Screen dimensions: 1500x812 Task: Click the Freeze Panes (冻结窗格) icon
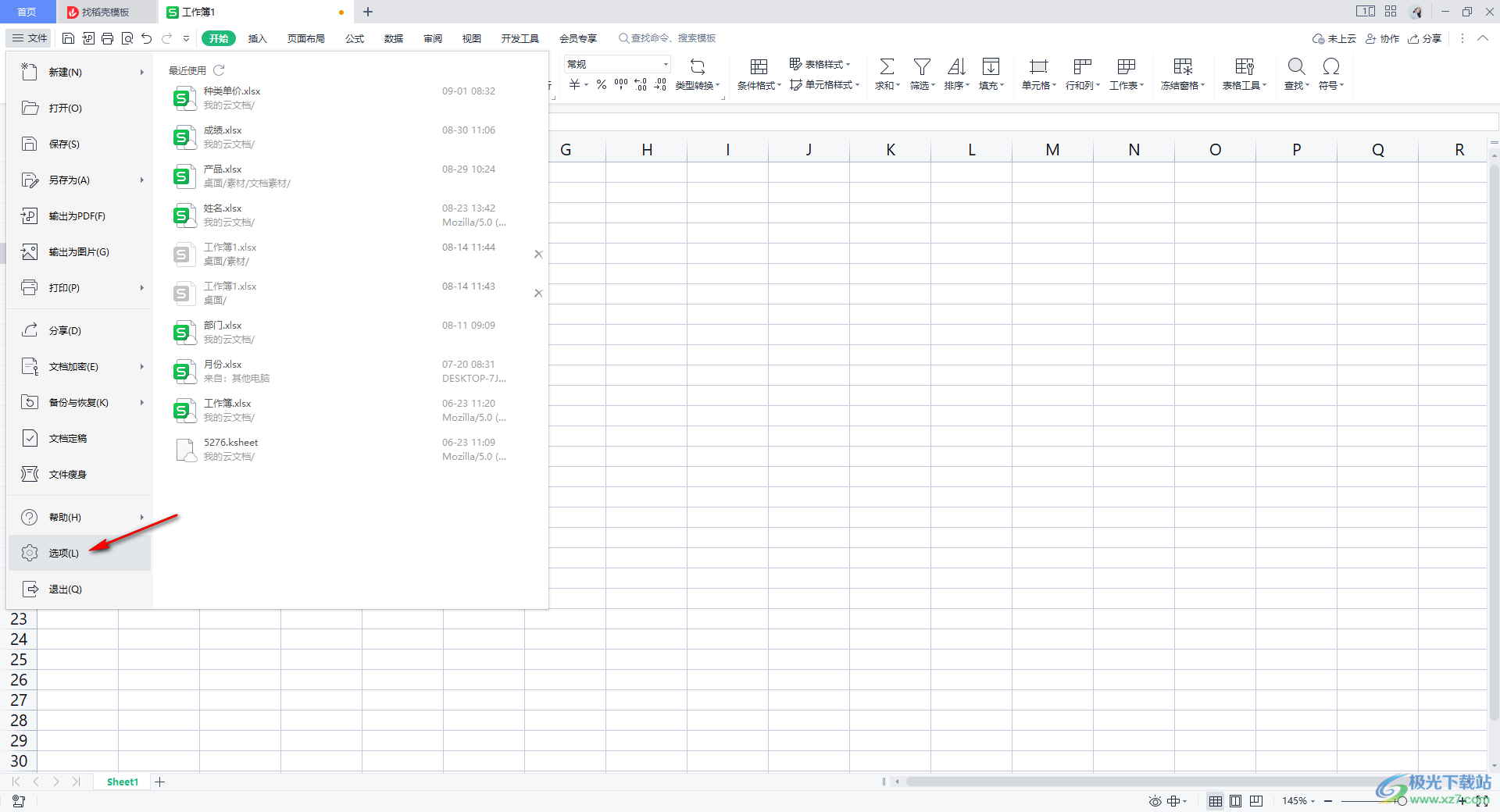[x=1183, y=66]
